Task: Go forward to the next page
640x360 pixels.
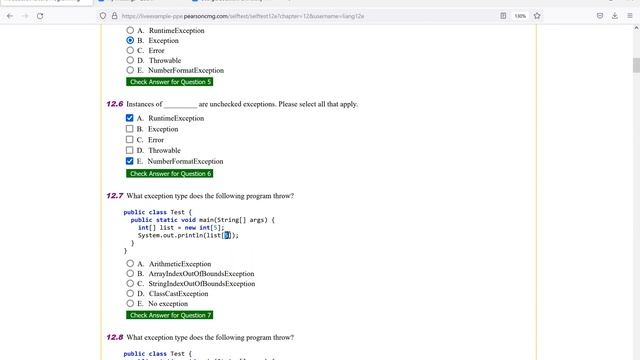Action: point(25,16)
